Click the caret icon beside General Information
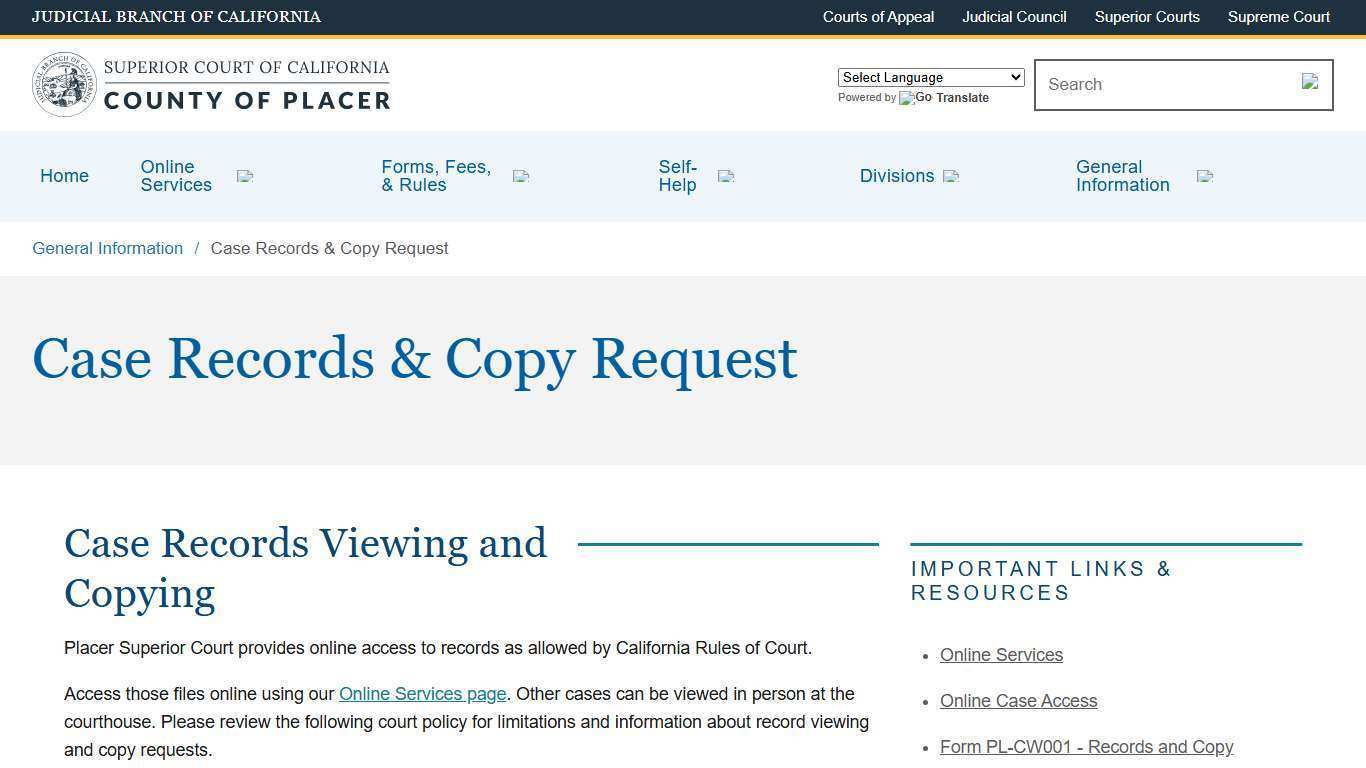1366x768 pixels. click(x=1204, y=176)
